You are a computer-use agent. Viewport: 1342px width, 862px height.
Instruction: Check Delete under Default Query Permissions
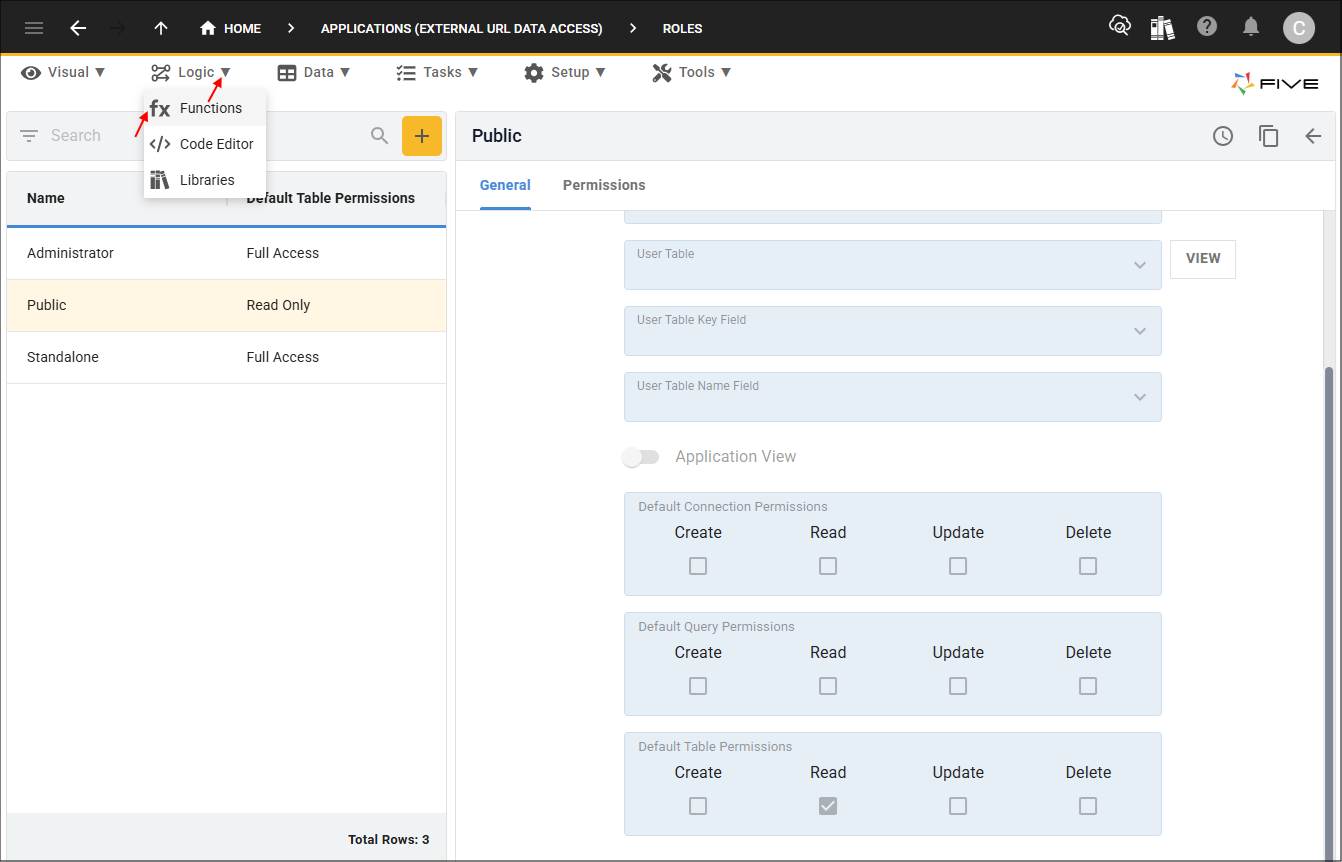point(1088,686)
